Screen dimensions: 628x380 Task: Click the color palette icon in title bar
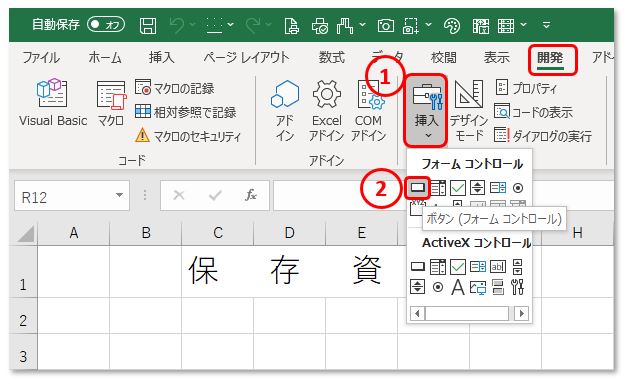click(452, 26)
